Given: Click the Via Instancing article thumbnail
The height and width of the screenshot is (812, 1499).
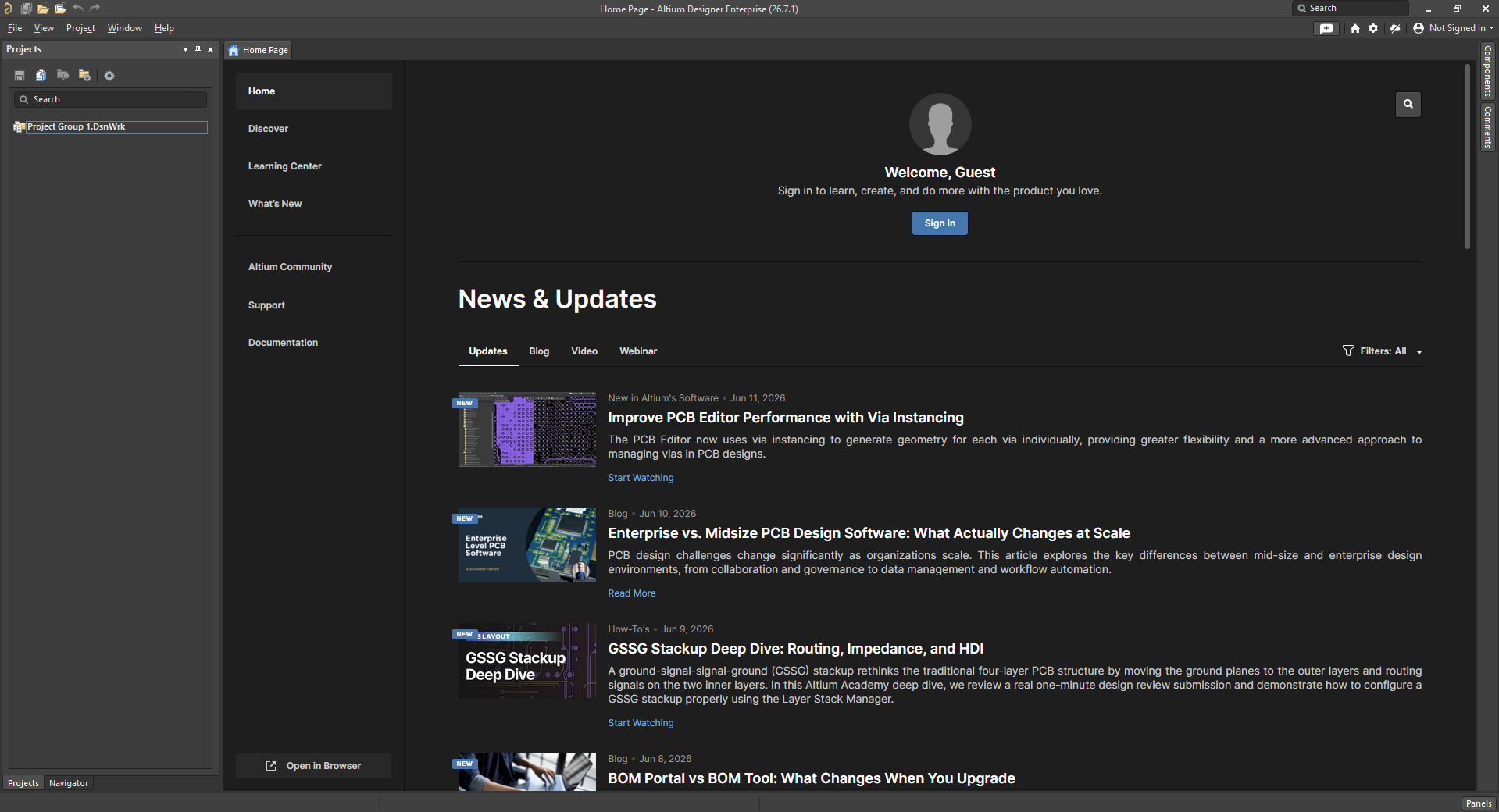Looking at the screenshot, I should (527, 429).
